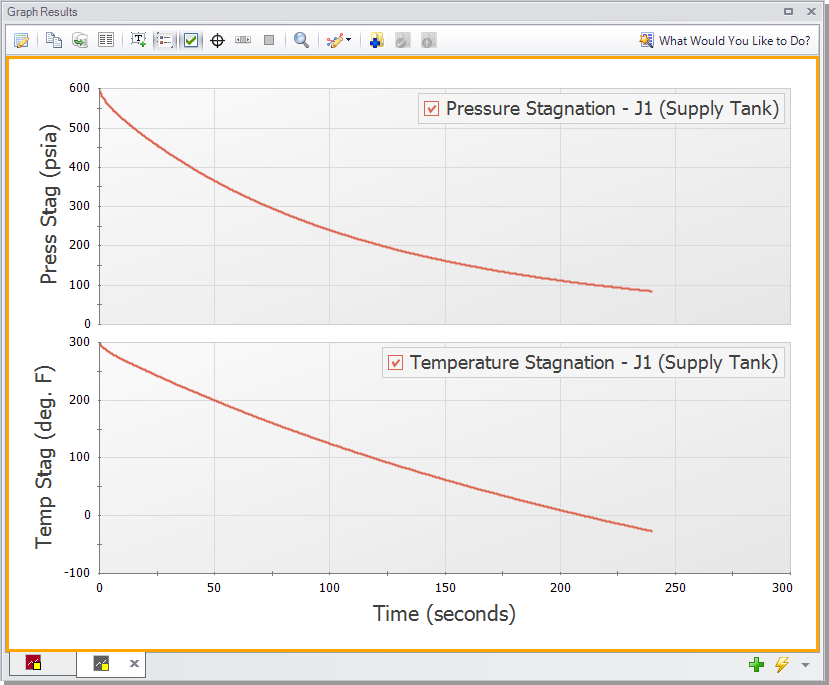The height and width of the screenshot is (685, 829).
Task: Click the add text annotation icon
Action: click(x=139, y=41)
